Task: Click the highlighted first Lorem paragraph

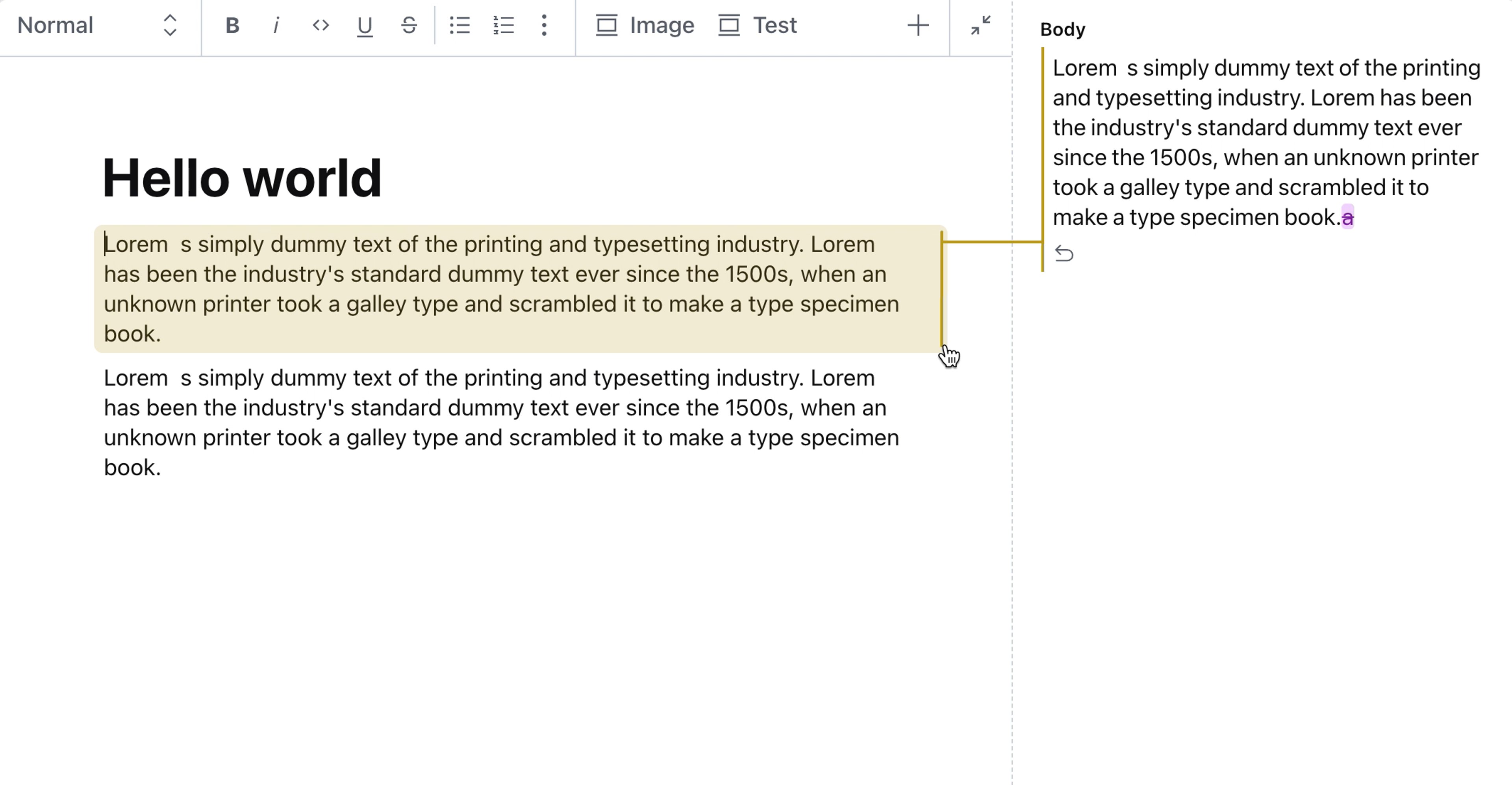Action: coord(501,289)
